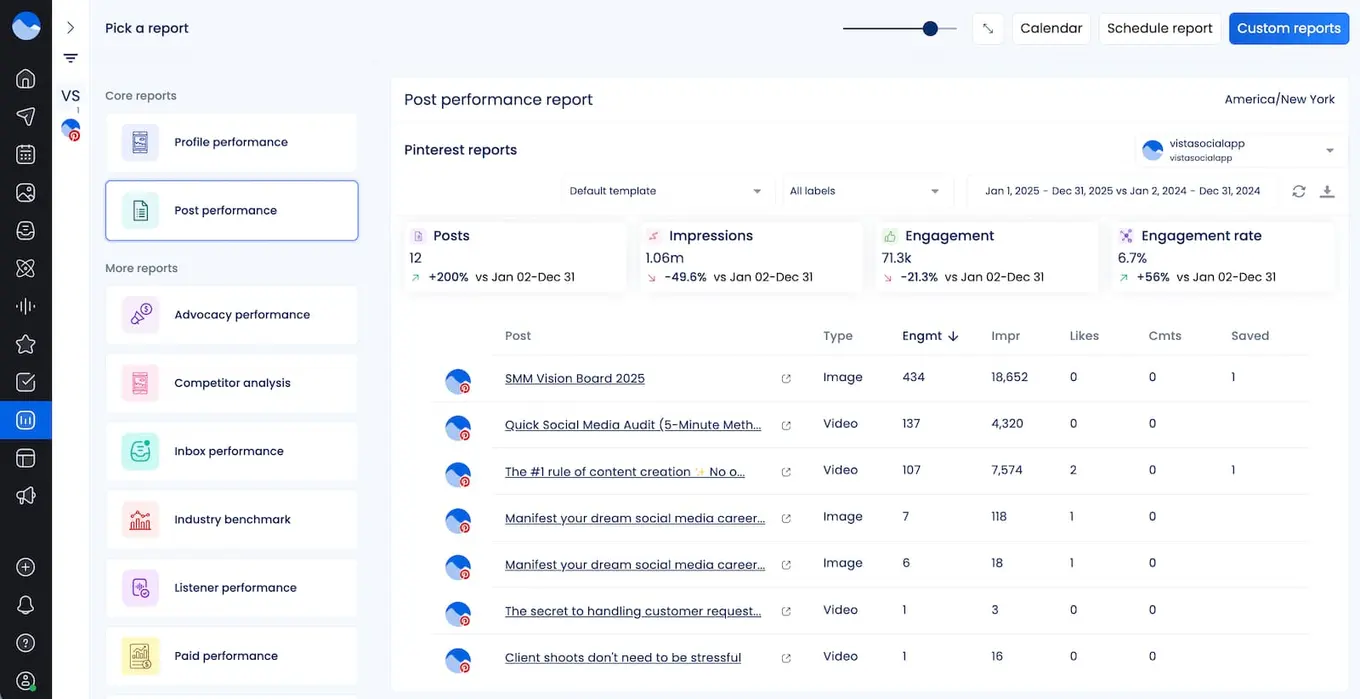Open the Inbox icon in sidebar
The height and width of the screenshot is (699, 1360).
coord(25,230)
